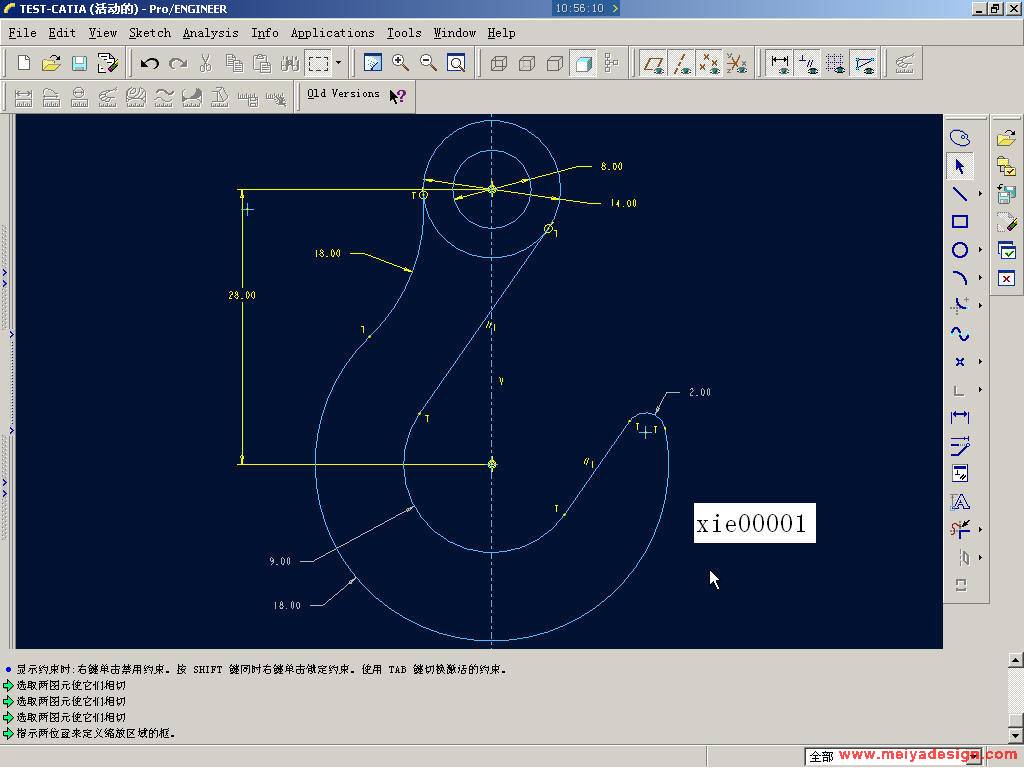Expand the Circle tool flyout arrow

tap(980, 249)
